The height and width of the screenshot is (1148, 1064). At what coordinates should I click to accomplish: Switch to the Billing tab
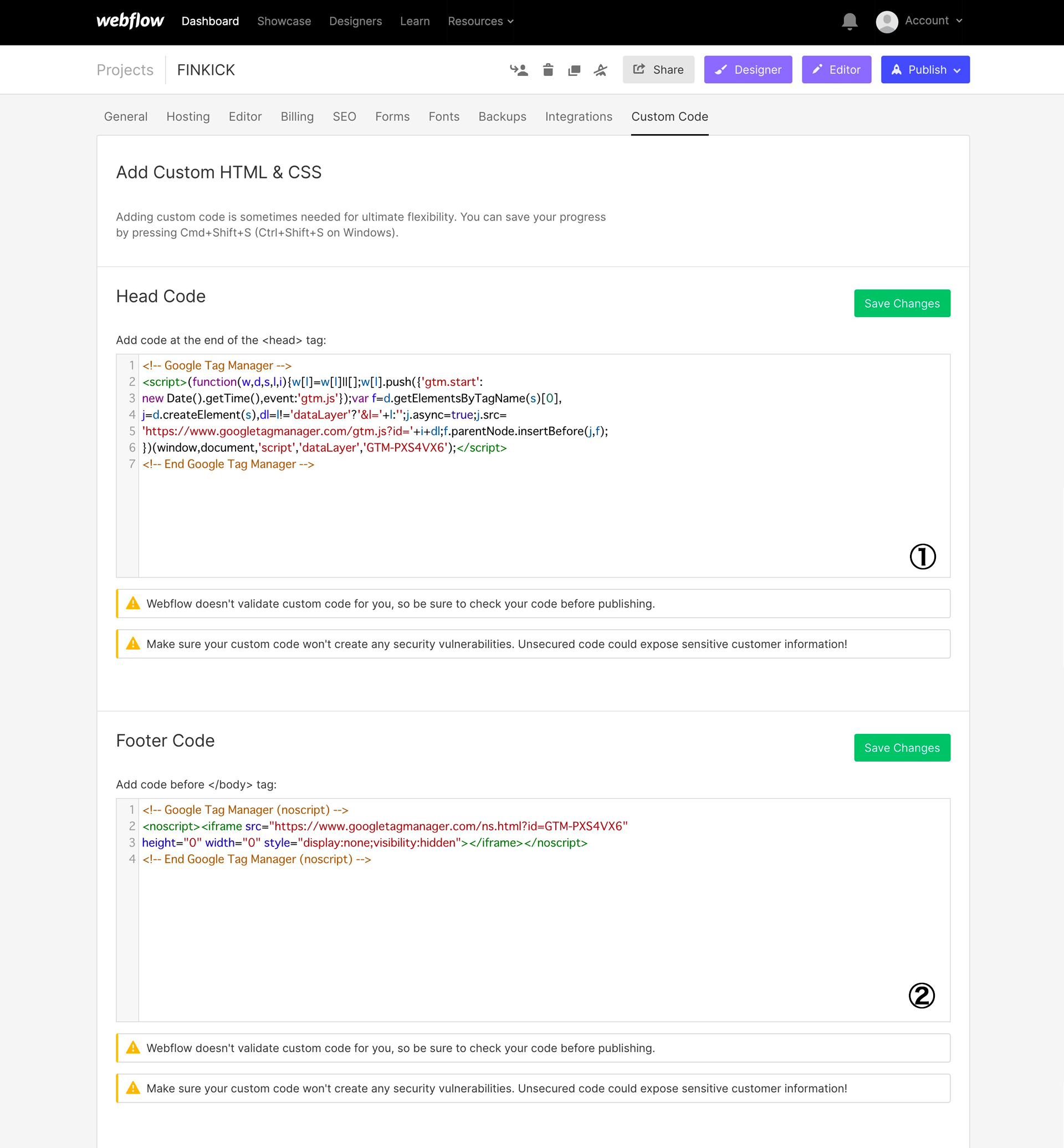click(297, 116)
